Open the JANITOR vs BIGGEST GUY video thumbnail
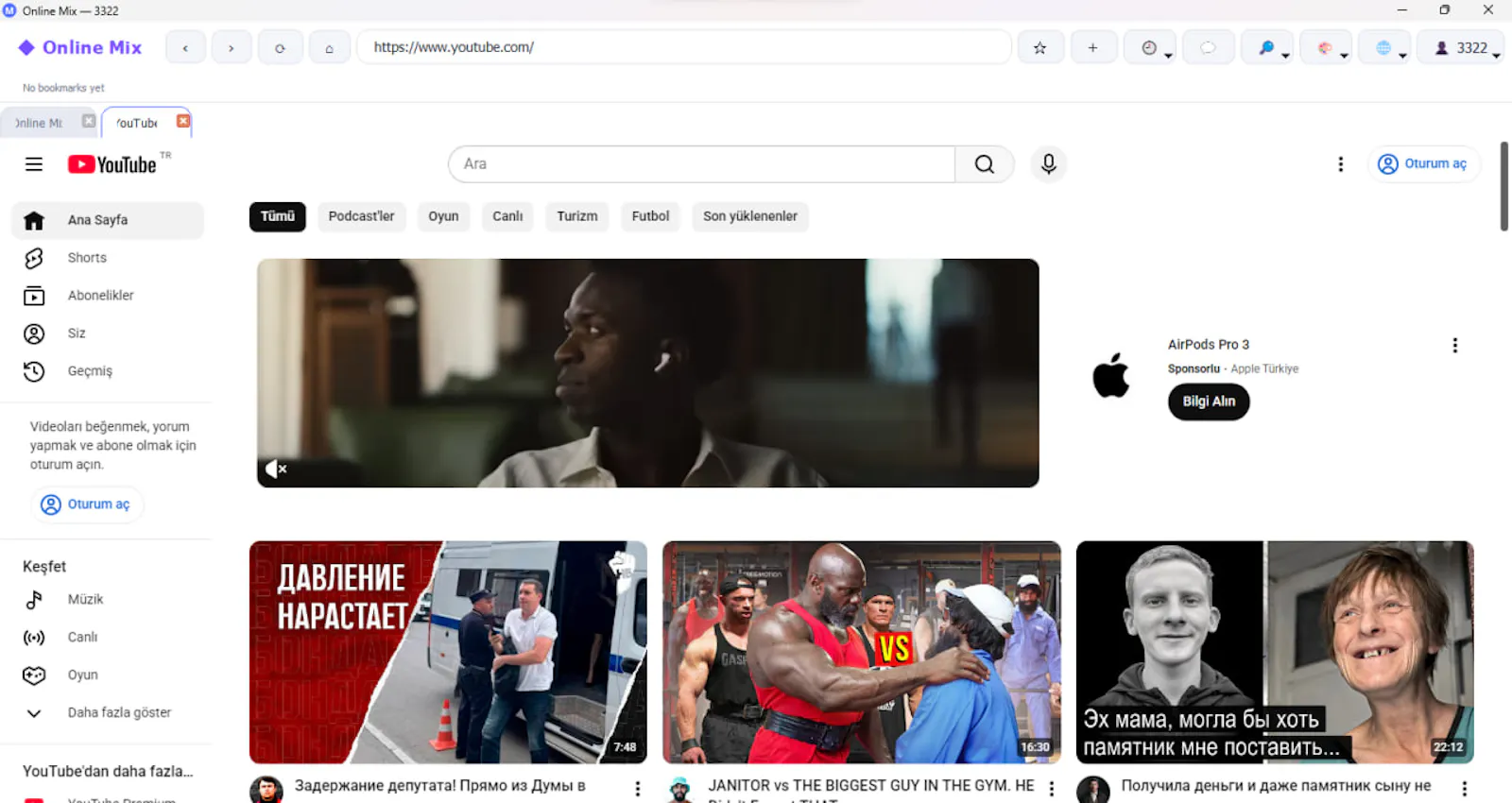Screen dimensions: 1512x803 tap(862, 652)
